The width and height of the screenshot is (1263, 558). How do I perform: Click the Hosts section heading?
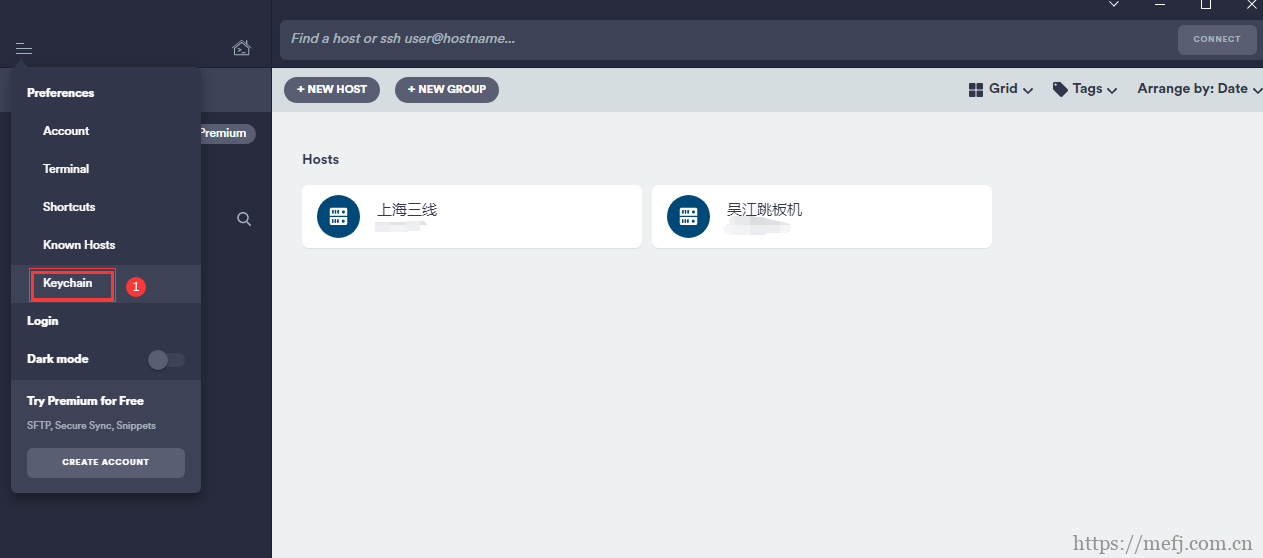321,159
